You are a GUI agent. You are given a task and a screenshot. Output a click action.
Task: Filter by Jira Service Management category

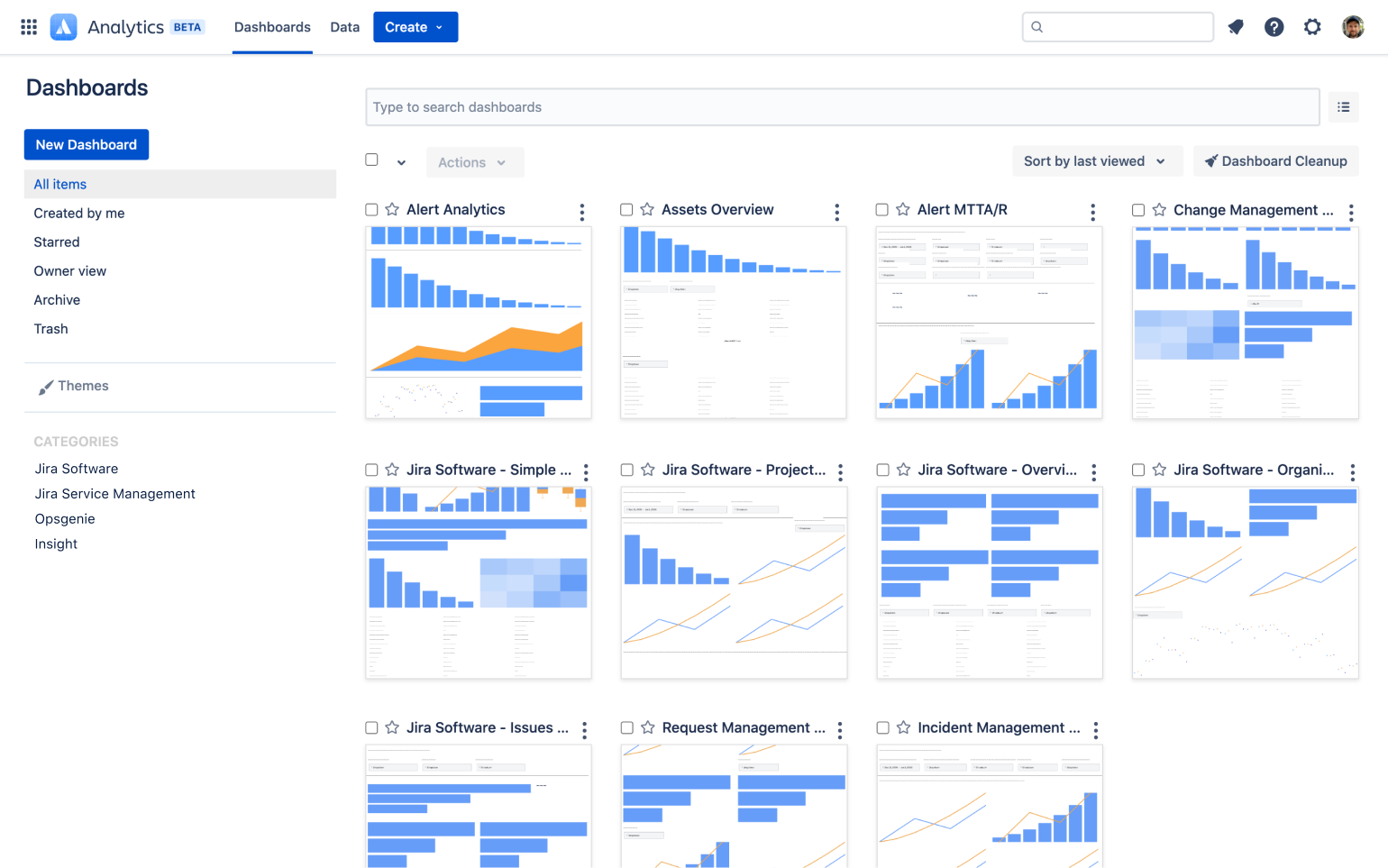click(115, 494)
